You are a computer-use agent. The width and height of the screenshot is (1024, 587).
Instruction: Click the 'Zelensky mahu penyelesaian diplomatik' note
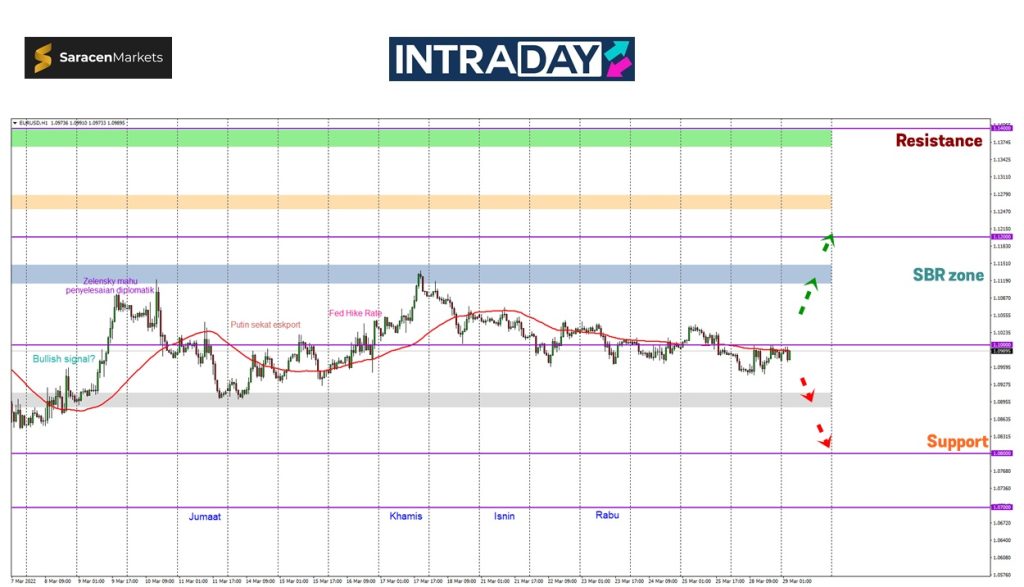tap(110, 285)
